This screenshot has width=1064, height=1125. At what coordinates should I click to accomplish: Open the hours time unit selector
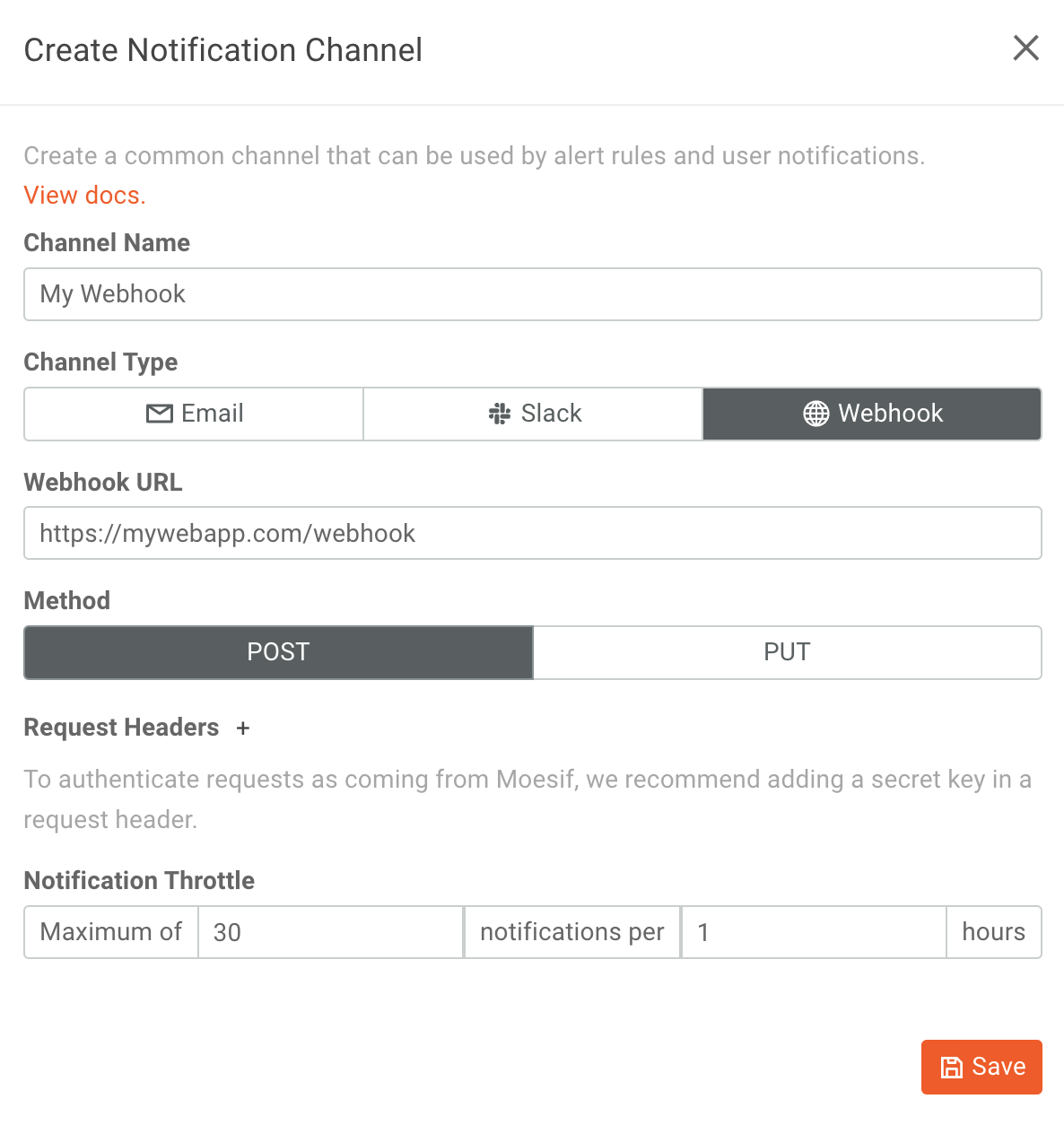tap(994, 932)
